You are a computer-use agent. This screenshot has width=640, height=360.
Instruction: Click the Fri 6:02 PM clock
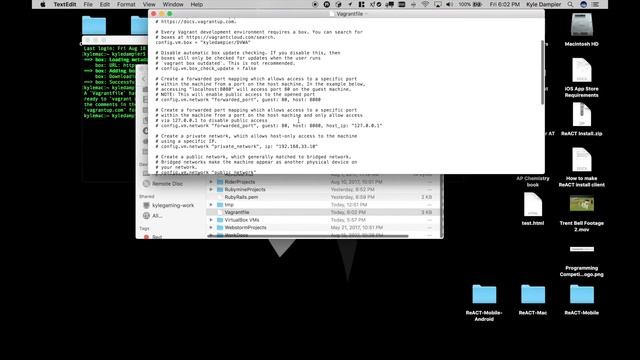pyautogui.click(x=504, y=4)
